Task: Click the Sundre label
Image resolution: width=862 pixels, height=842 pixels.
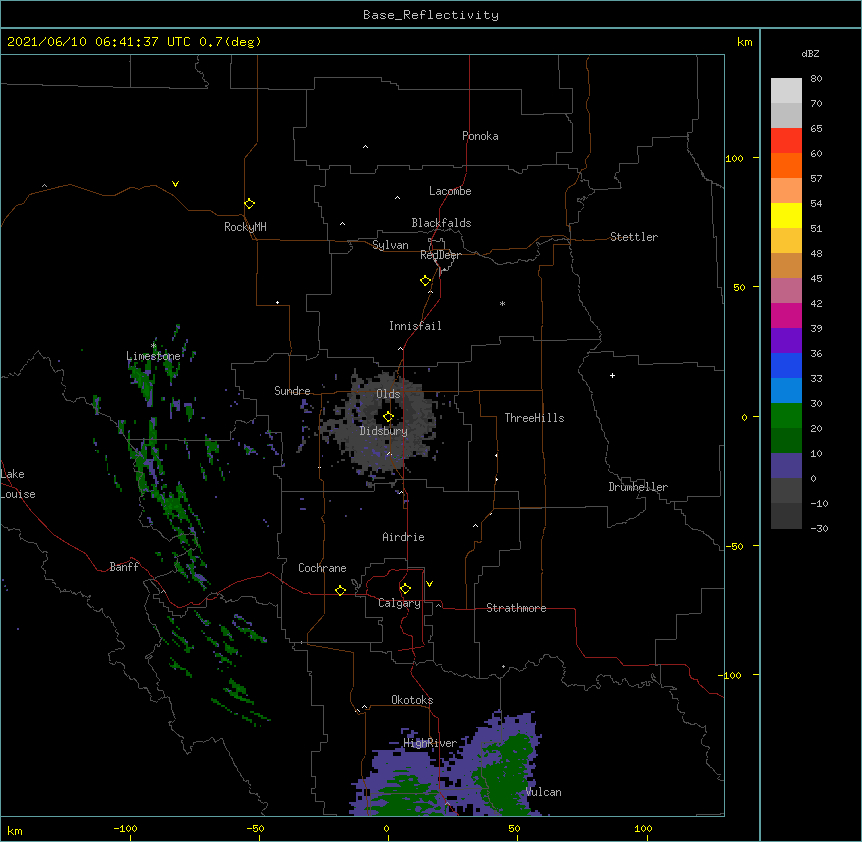Action: pos(292,391)
